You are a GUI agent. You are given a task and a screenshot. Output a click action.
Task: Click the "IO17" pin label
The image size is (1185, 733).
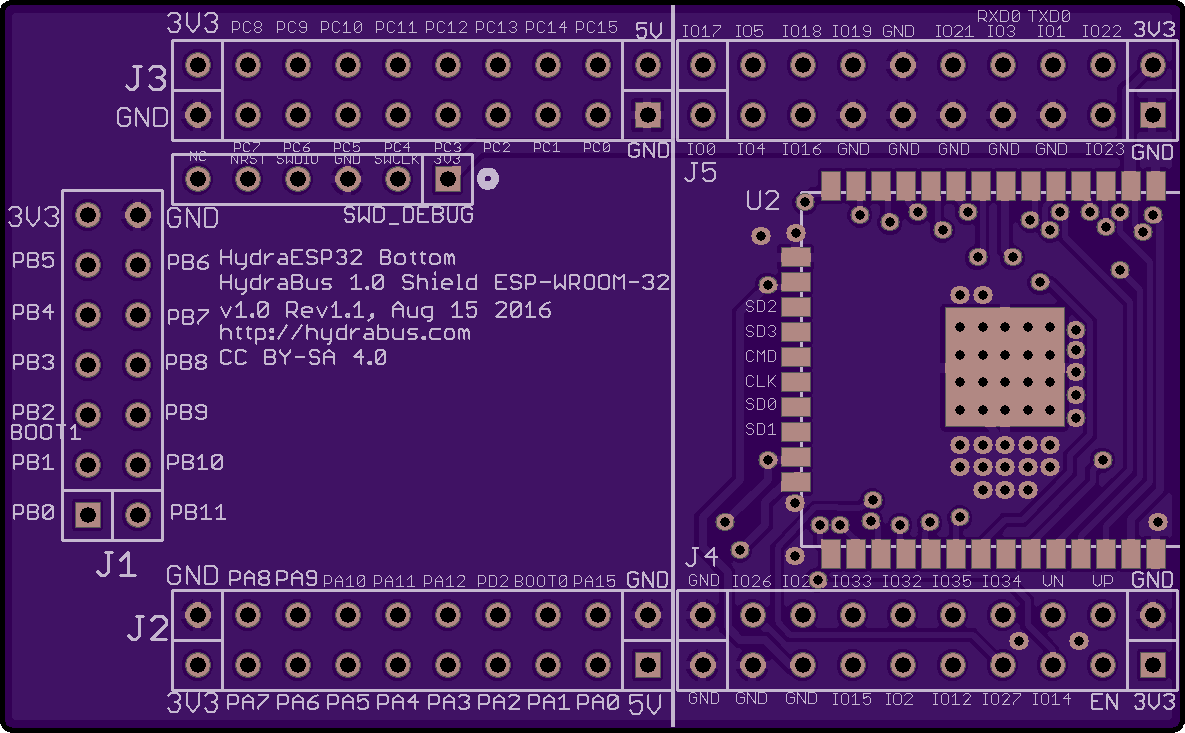701,31
